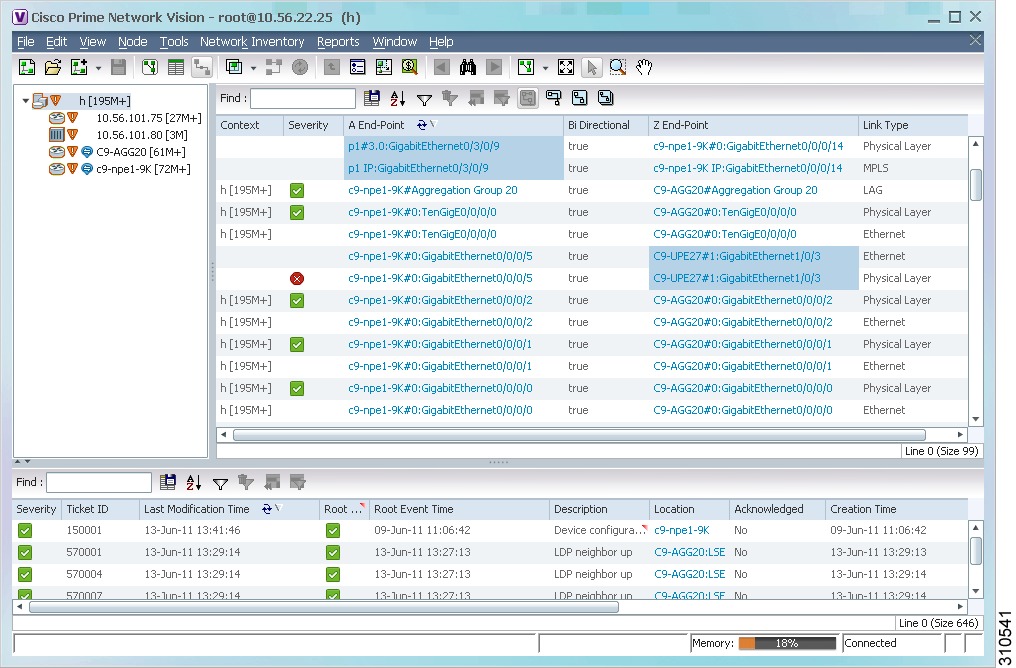Sort by the Bi Directional column header

606,125
